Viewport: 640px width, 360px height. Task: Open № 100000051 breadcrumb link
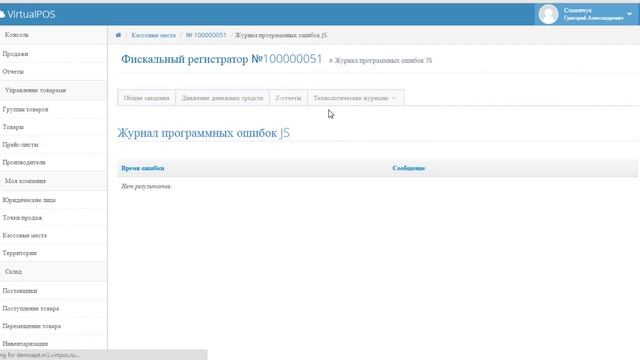click(x=206, y=36)
